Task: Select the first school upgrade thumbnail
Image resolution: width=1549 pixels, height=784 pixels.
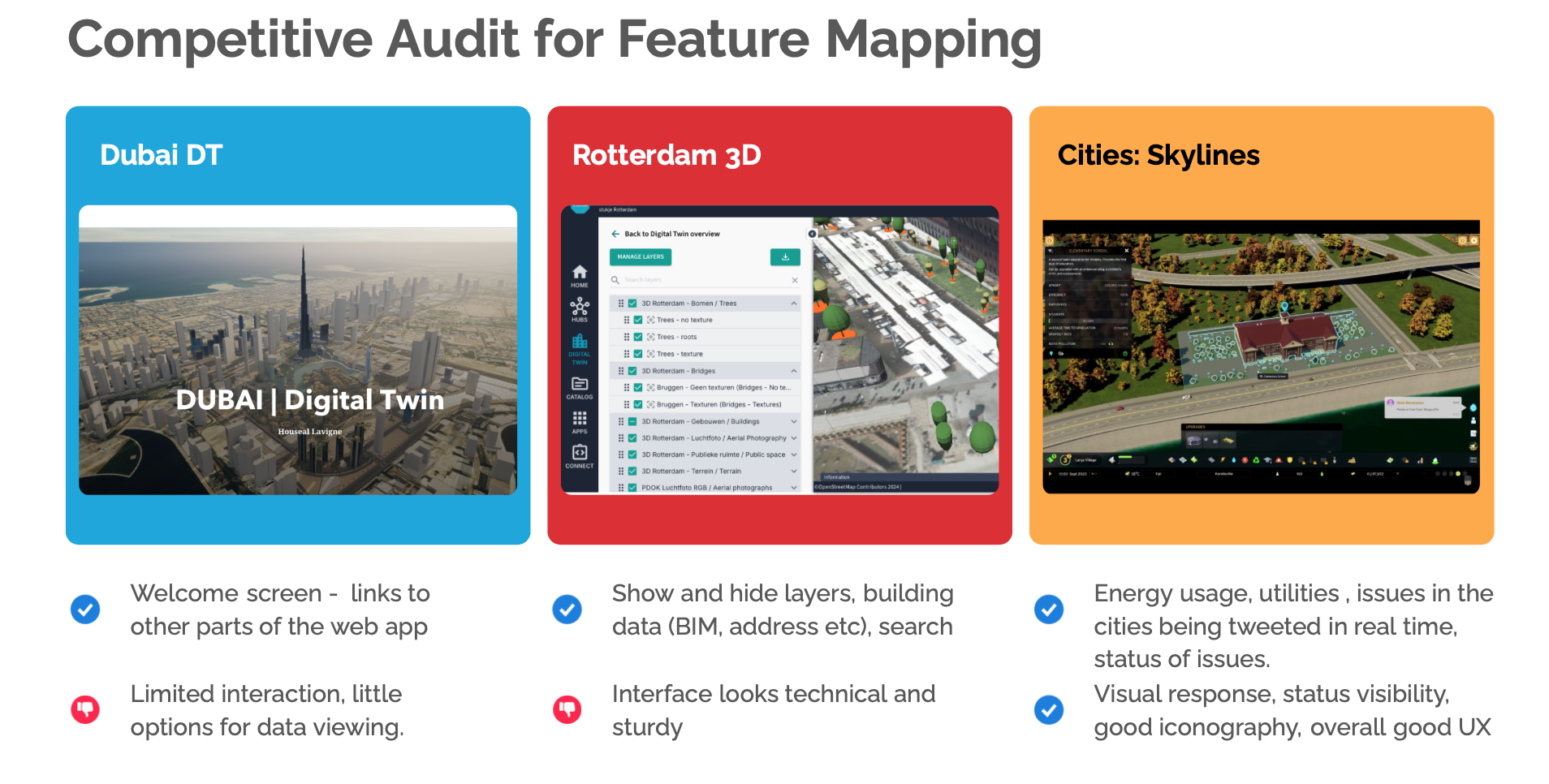Action: click(x=1194, y=441)
